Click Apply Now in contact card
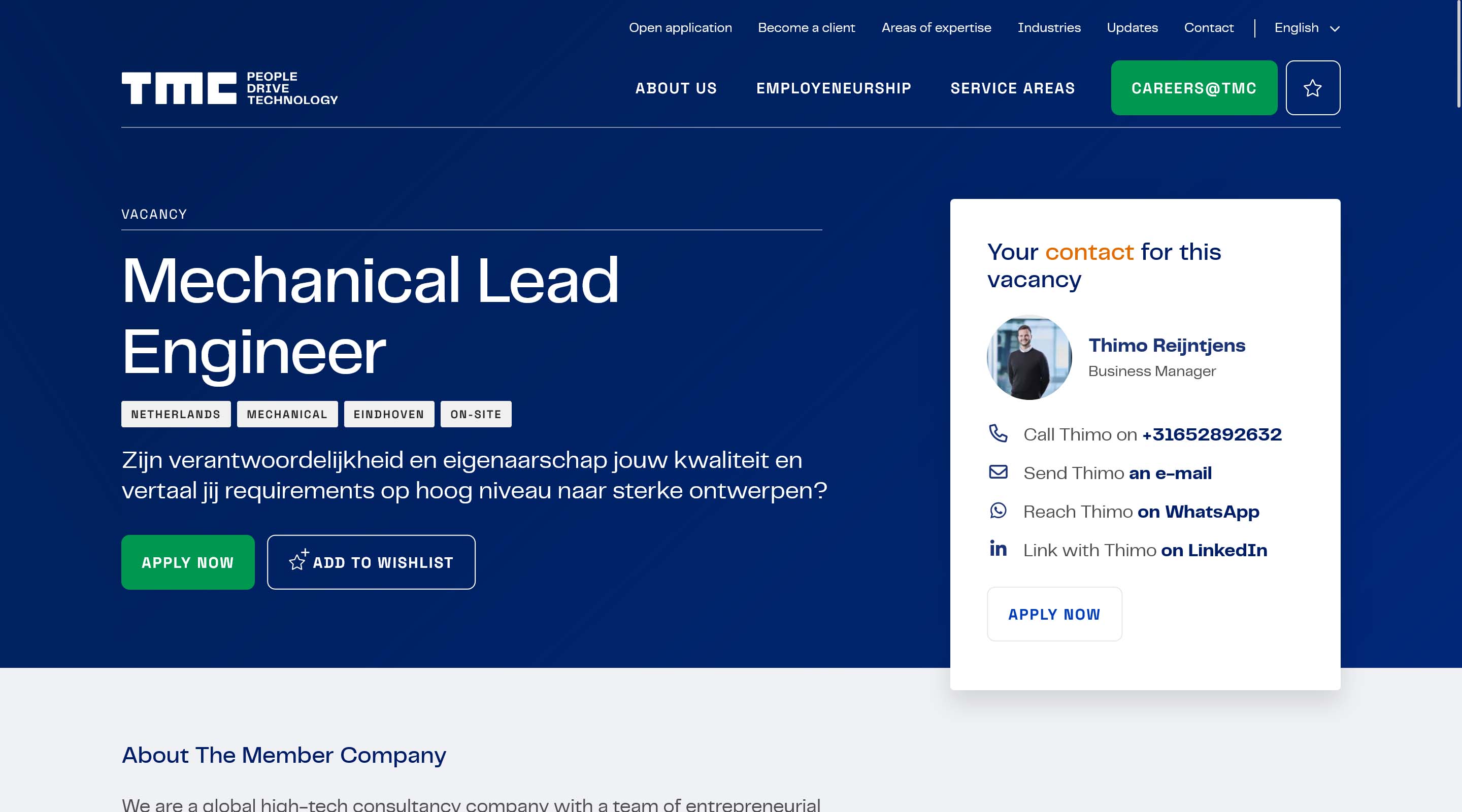Viewport: 1462px width, 812px height. tap(1054, 614)
